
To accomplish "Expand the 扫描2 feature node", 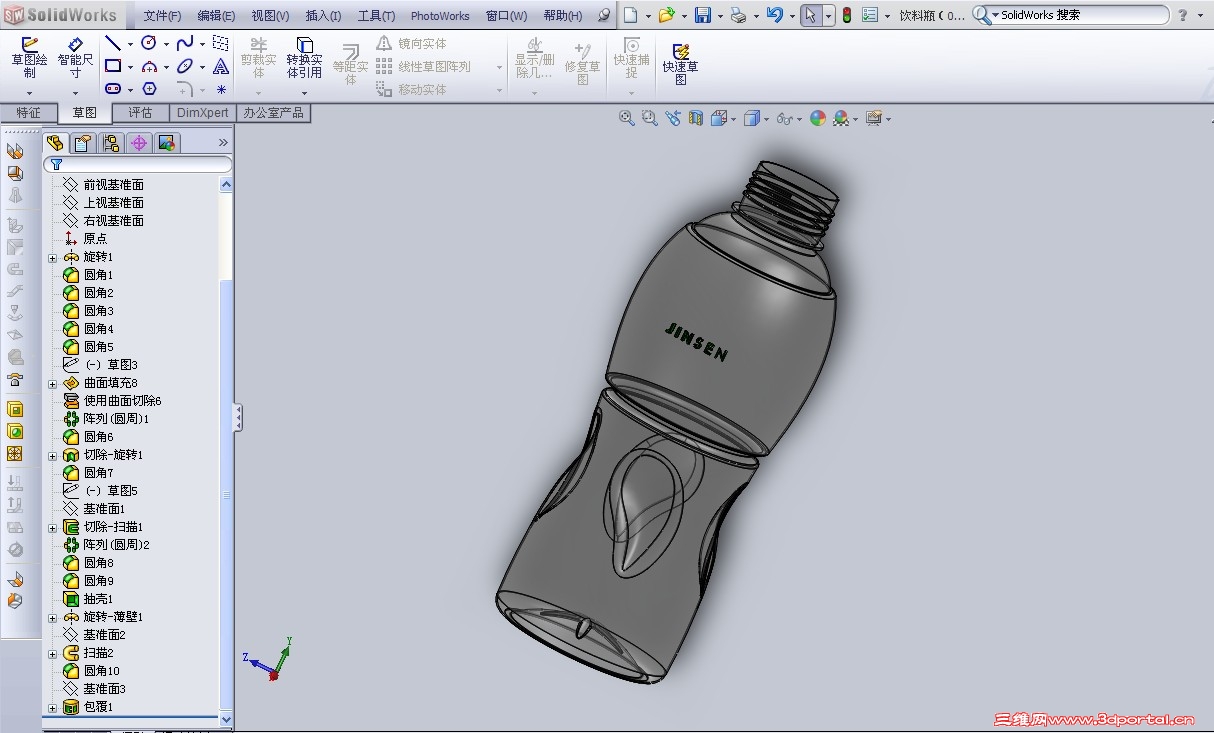I will point(52,654).
